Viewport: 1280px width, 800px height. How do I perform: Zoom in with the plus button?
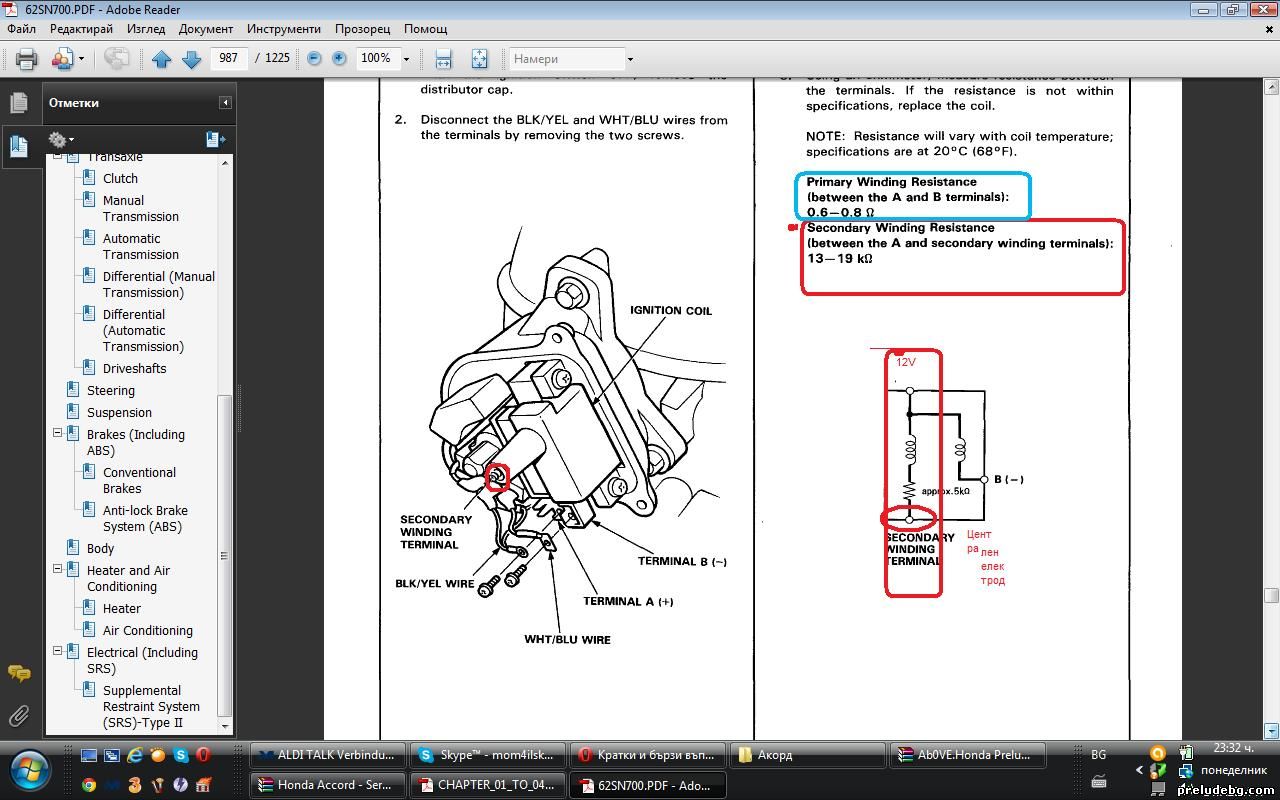pyautogui.click(x=339, y=59)
